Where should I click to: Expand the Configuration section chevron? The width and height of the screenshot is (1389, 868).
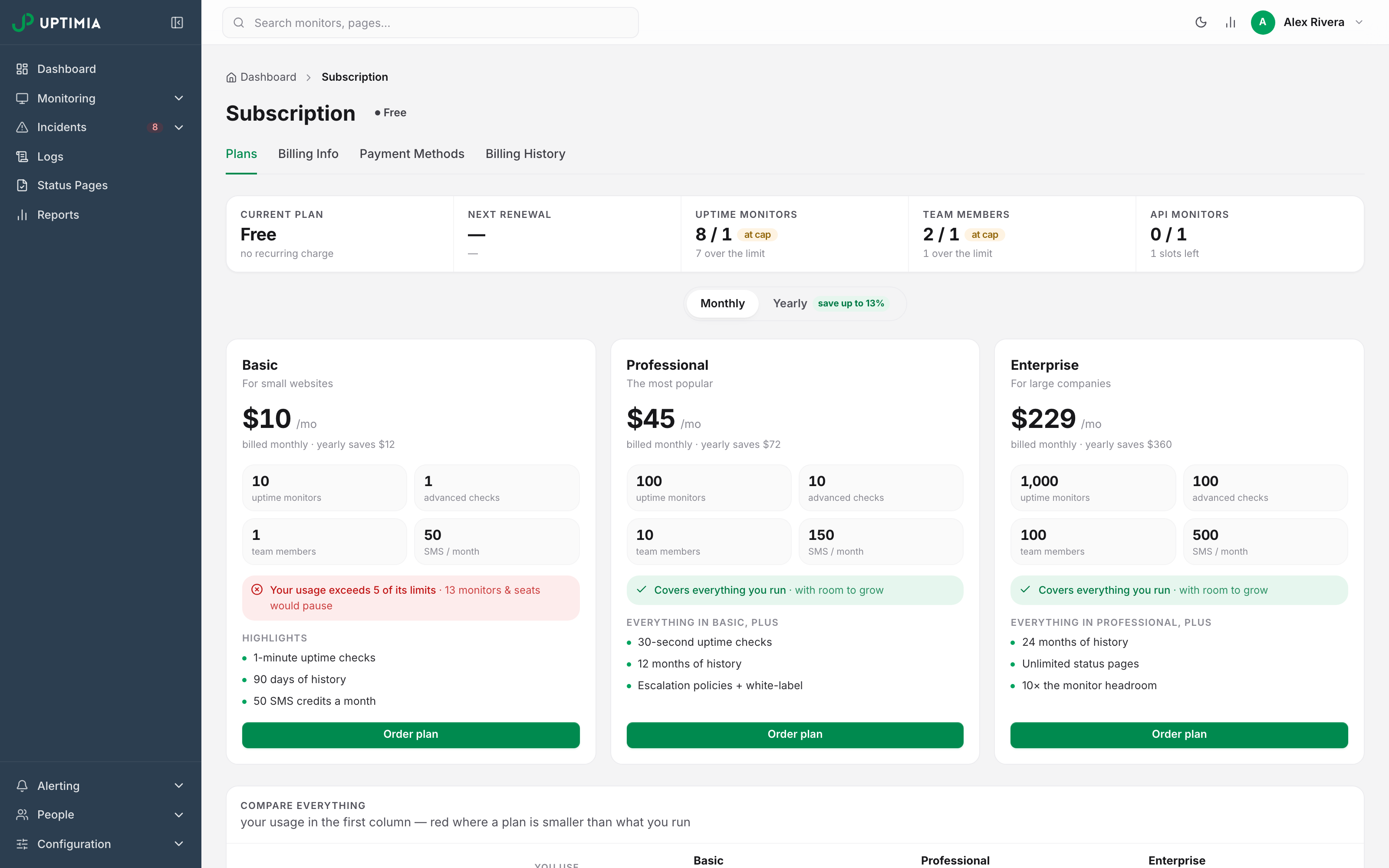(178, 843)
